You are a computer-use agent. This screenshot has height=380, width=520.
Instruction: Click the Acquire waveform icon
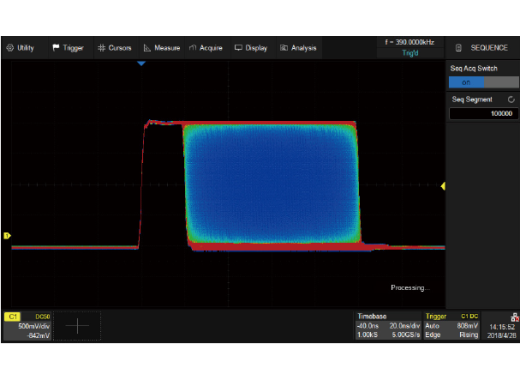193,48
